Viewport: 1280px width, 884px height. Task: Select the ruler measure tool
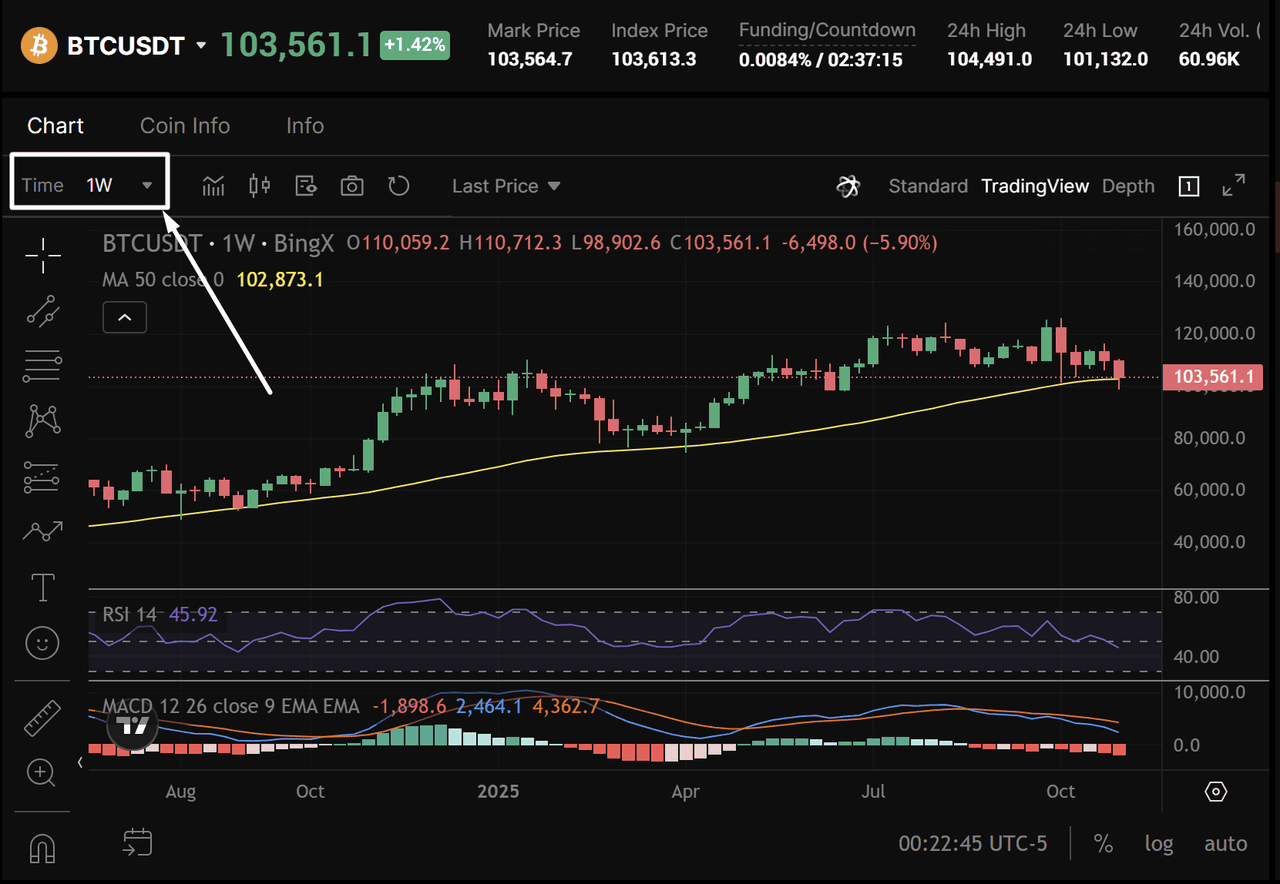tap(41, 718)
